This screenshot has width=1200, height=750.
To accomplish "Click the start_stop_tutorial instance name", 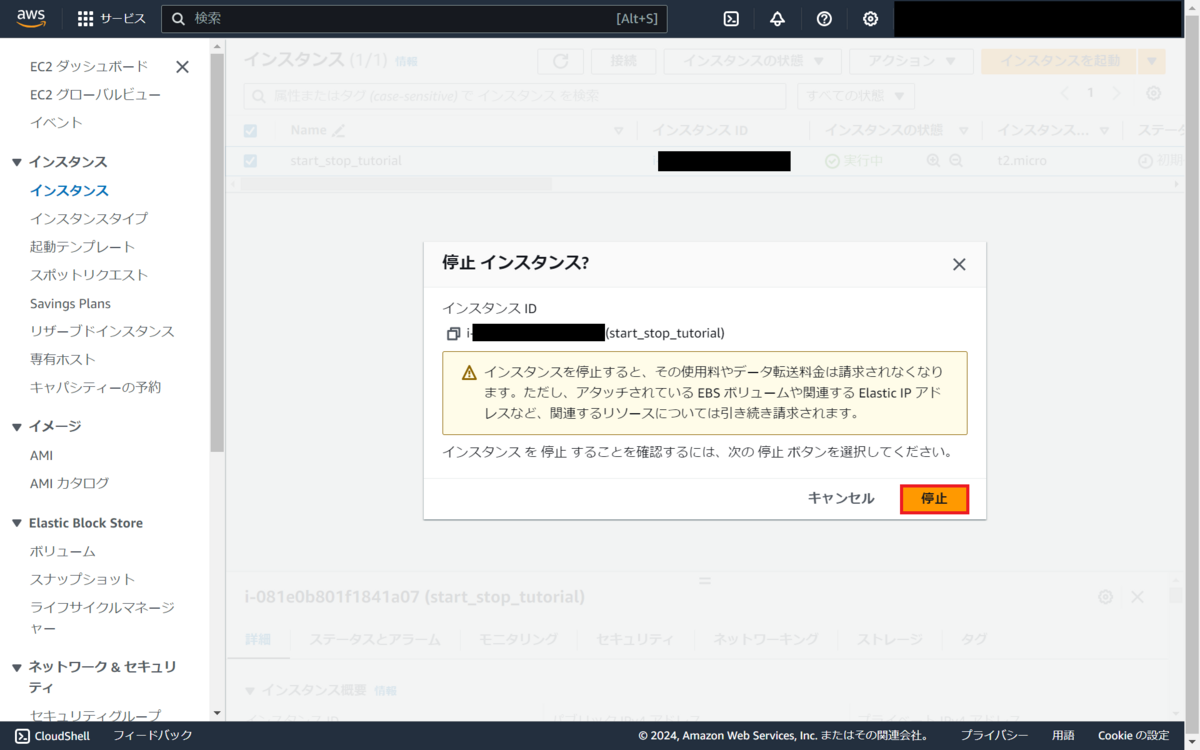I will tap(346, 161).
